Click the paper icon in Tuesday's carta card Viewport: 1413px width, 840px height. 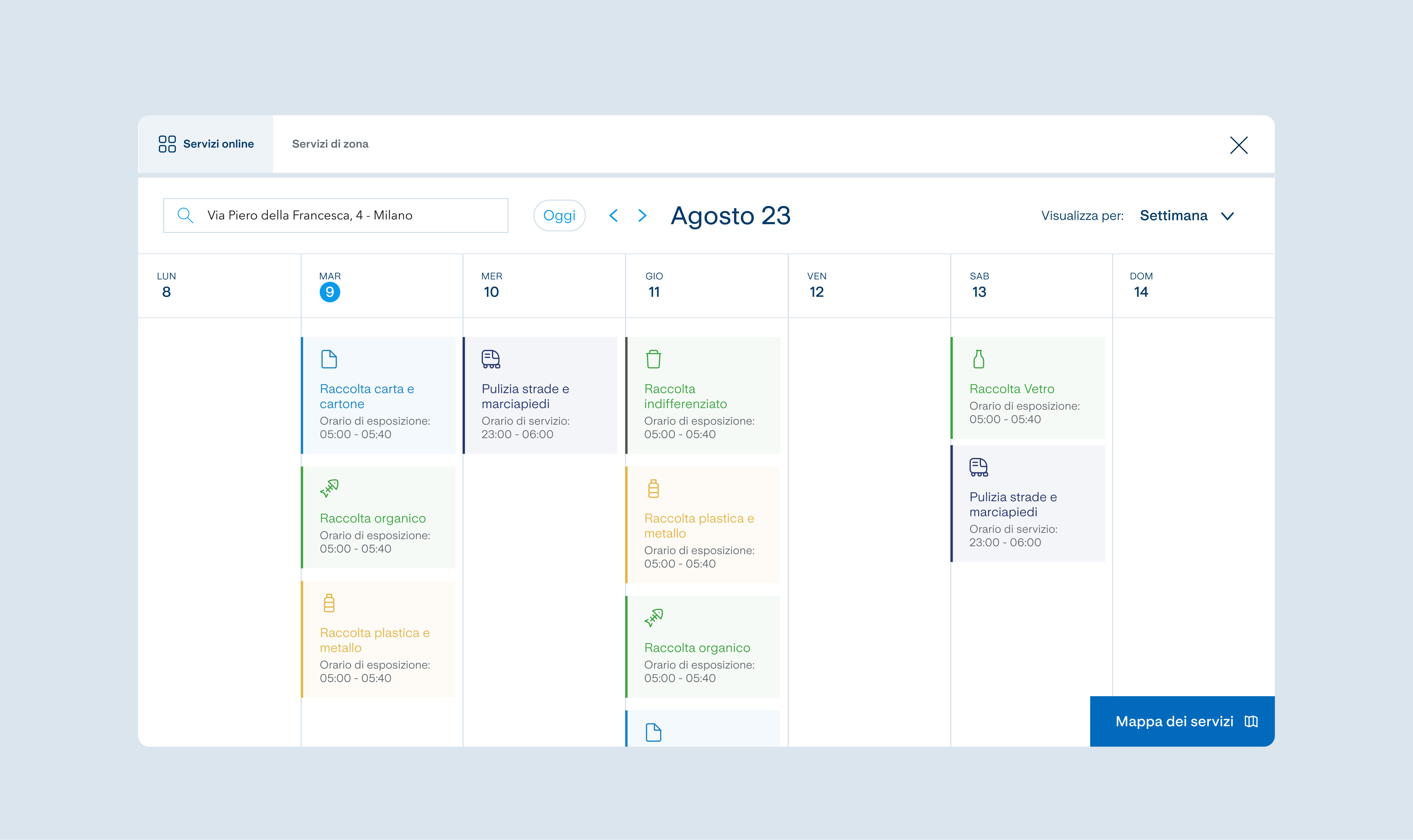click(329, 359)
